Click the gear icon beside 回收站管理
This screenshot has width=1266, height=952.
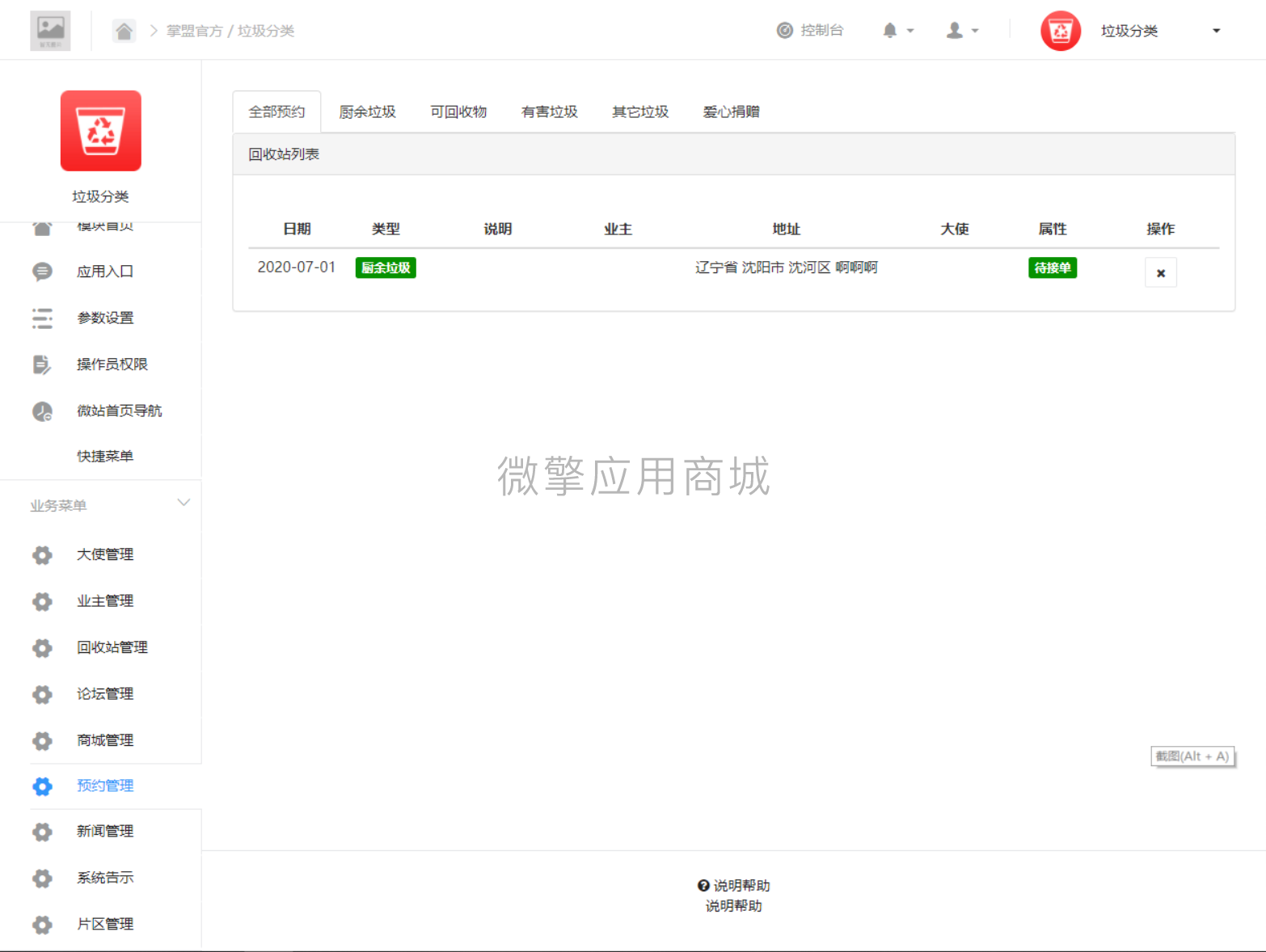click(x=42, y=648)
